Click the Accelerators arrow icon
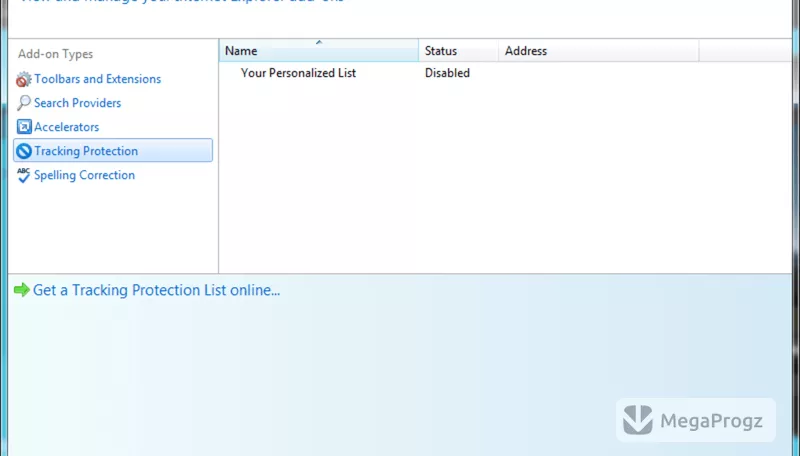Image resolution: width=800 pixels, height=456 pixels. 24,126
